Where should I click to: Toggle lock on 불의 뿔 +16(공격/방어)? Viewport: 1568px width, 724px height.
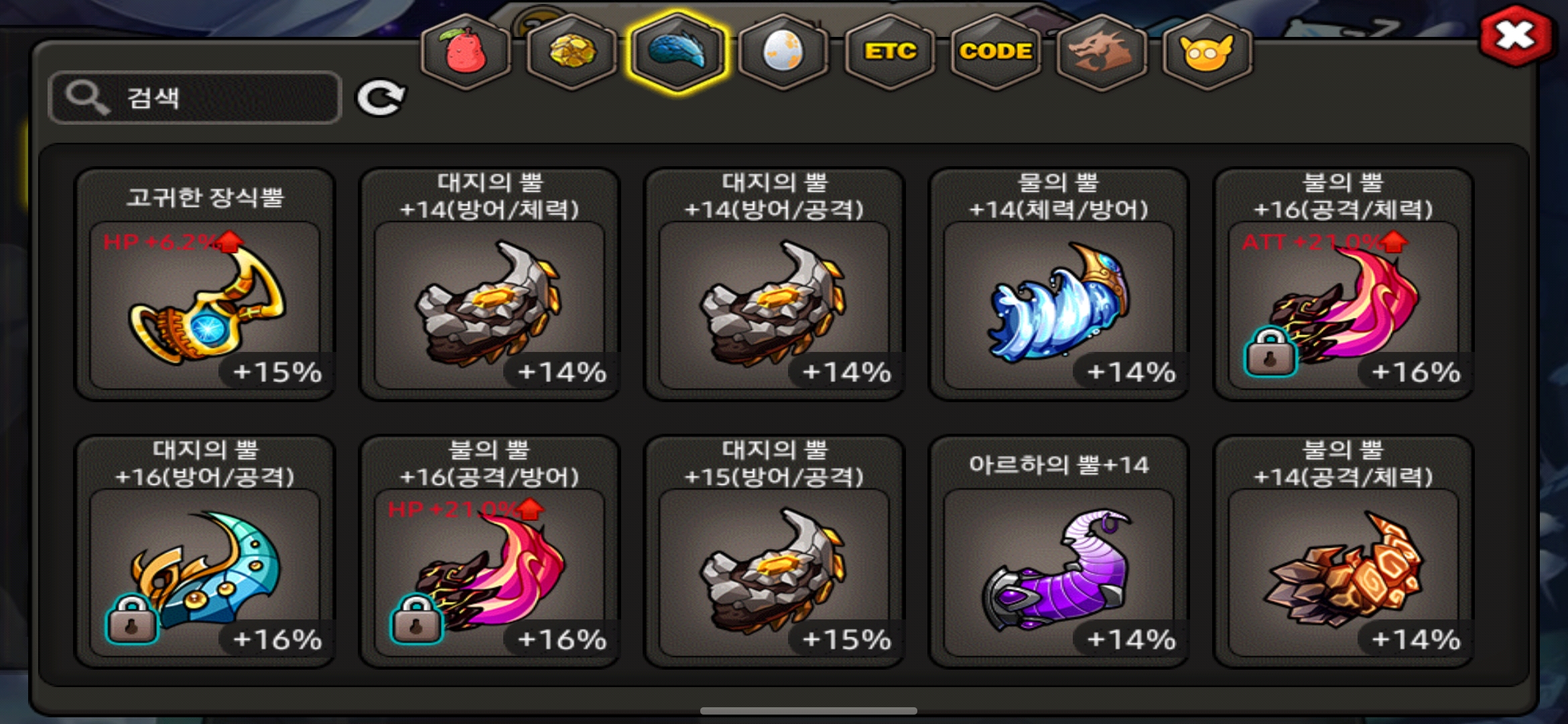click(416, 619)
